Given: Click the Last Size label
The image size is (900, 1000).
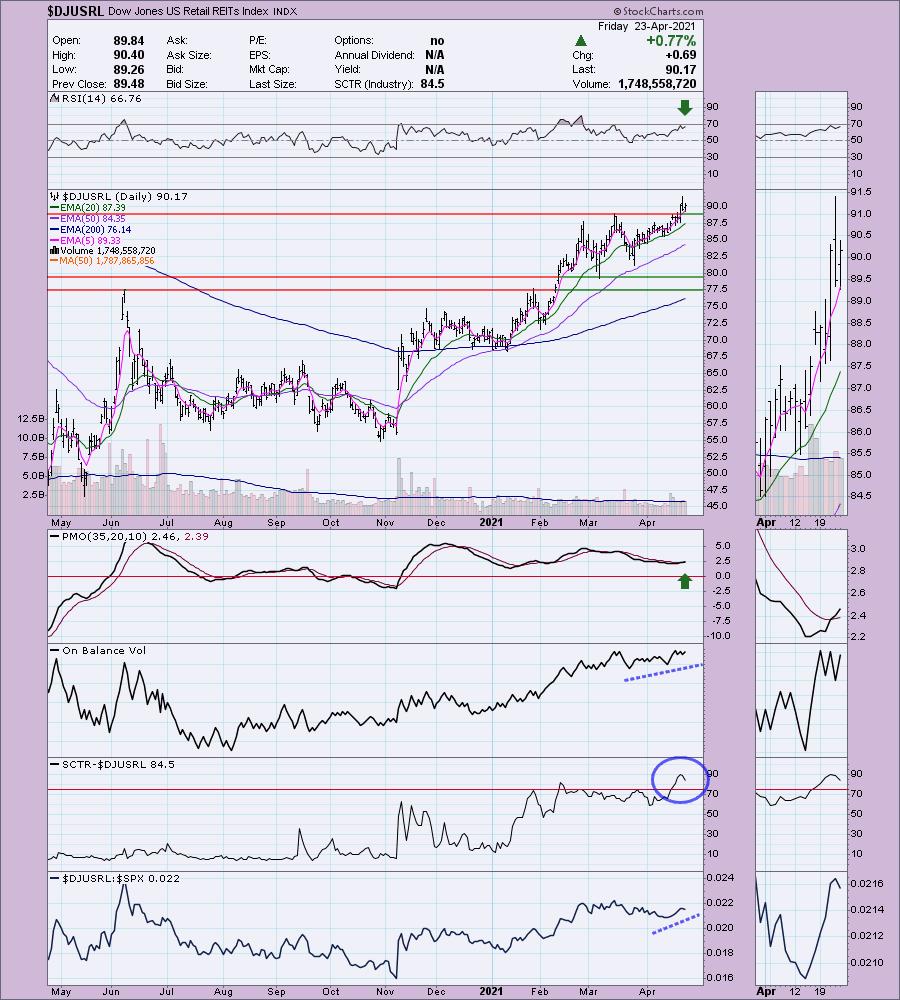Looking at the screenshot, I should (272, 84).
